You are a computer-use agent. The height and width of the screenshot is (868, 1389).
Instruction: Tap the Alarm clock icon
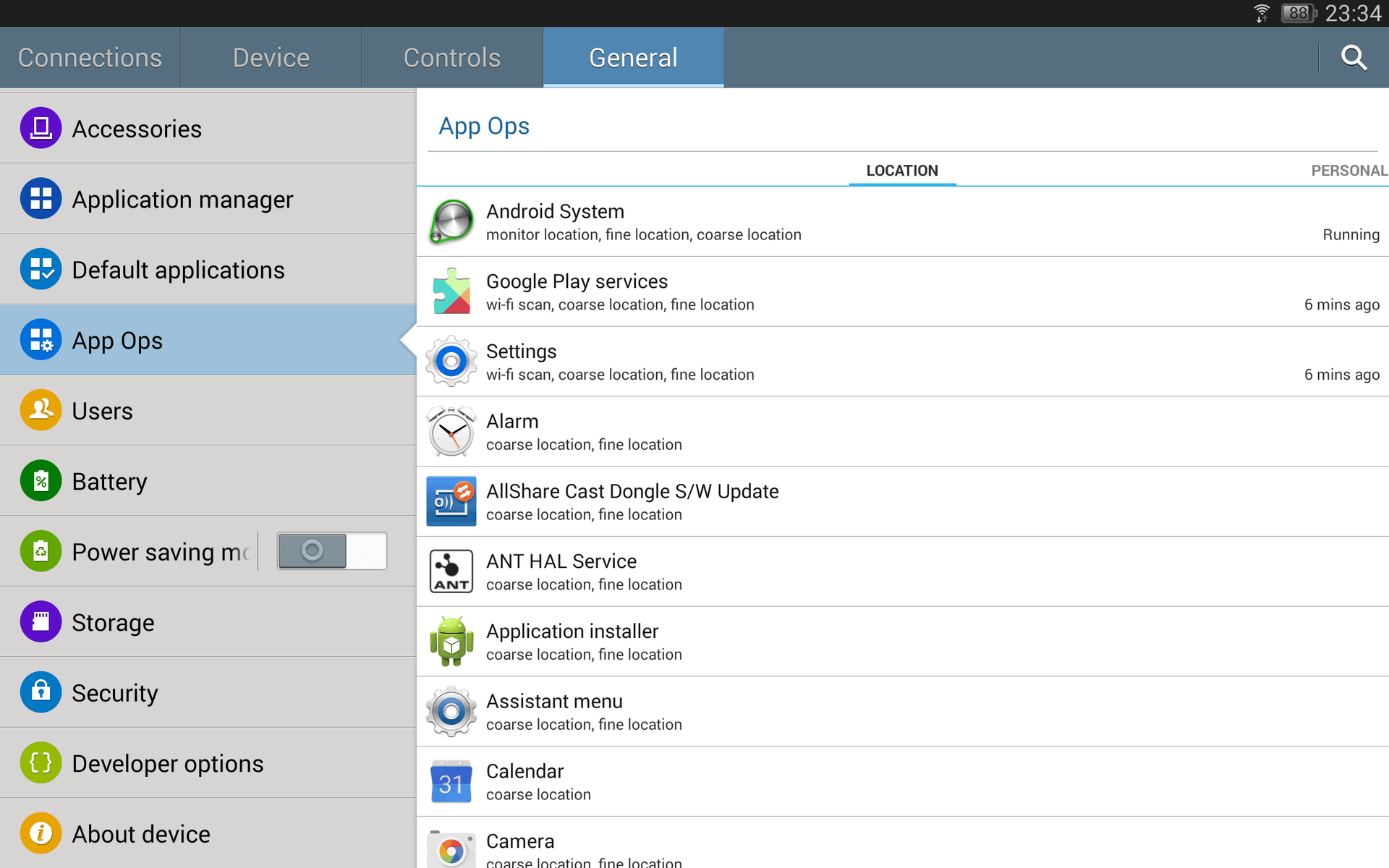click(x=451, y=431)
